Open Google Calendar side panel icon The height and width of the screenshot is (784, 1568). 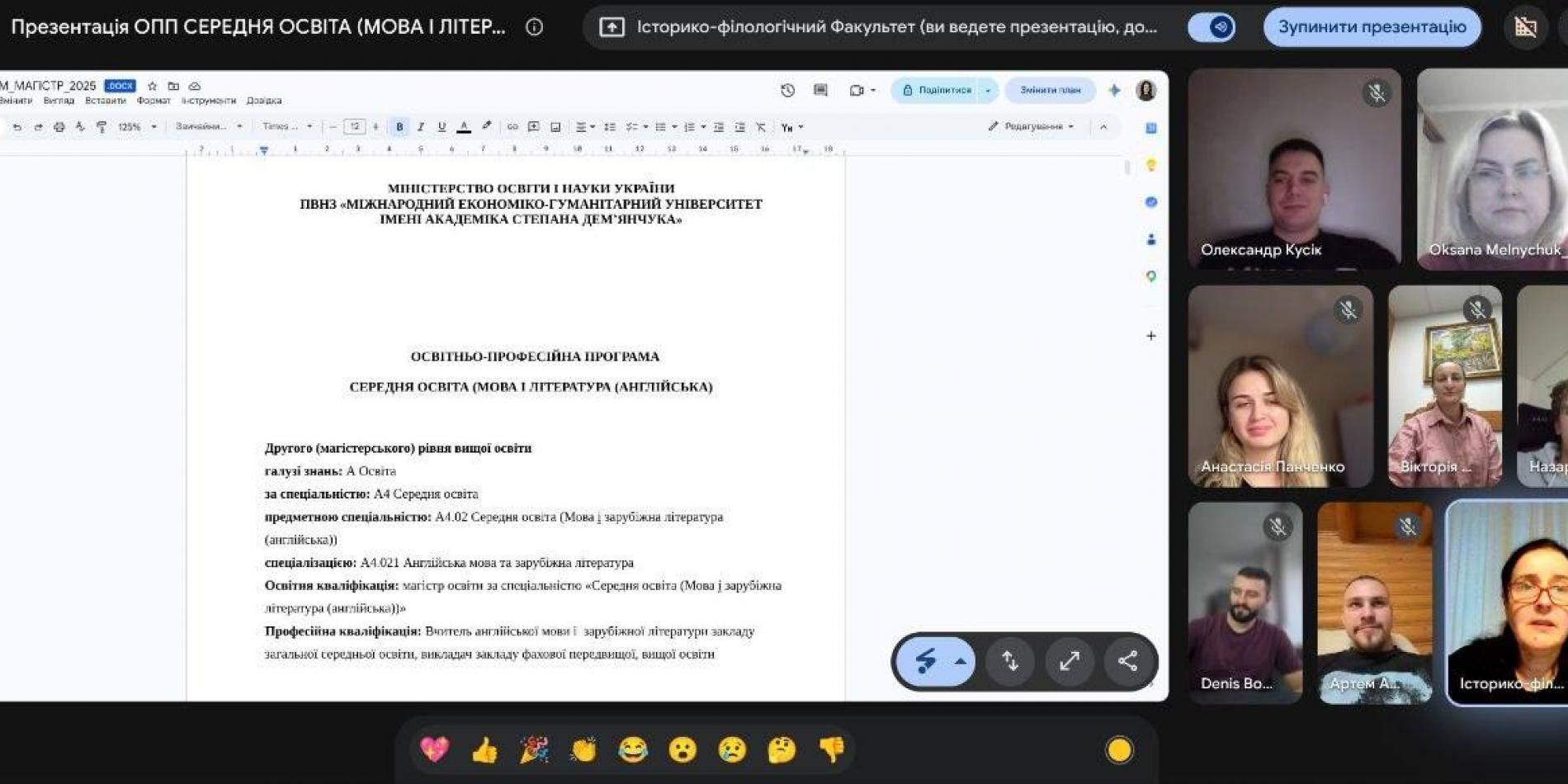tap(1151, 128)
